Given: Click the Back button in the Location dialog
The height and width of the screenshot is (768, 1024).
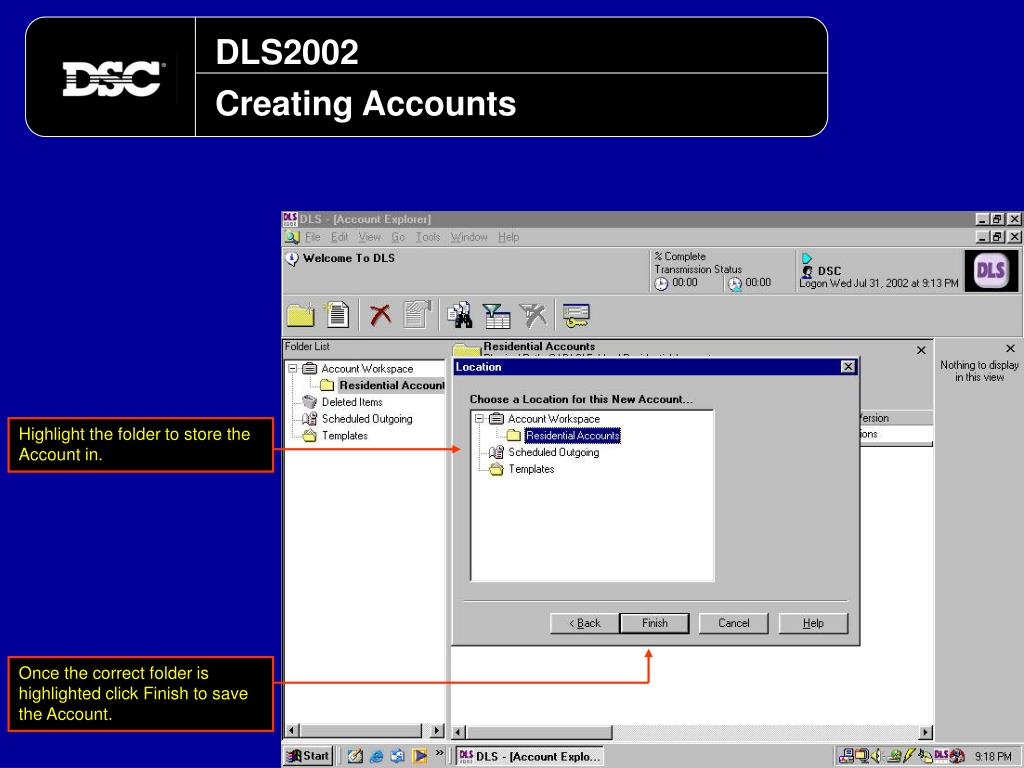Looking at the screenshot, I should 584,623.
